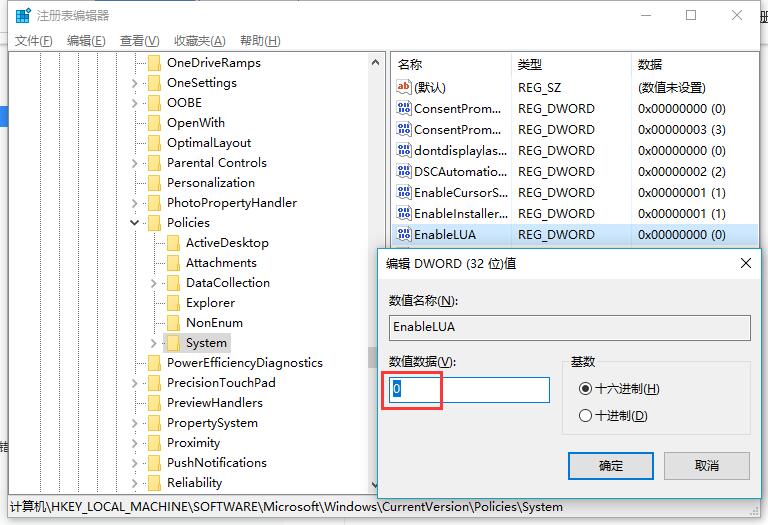This screenshot has width=768, height=525.
Task: Click the DWORD icon beside EnableLUA value
Action: tap(404, 234)
